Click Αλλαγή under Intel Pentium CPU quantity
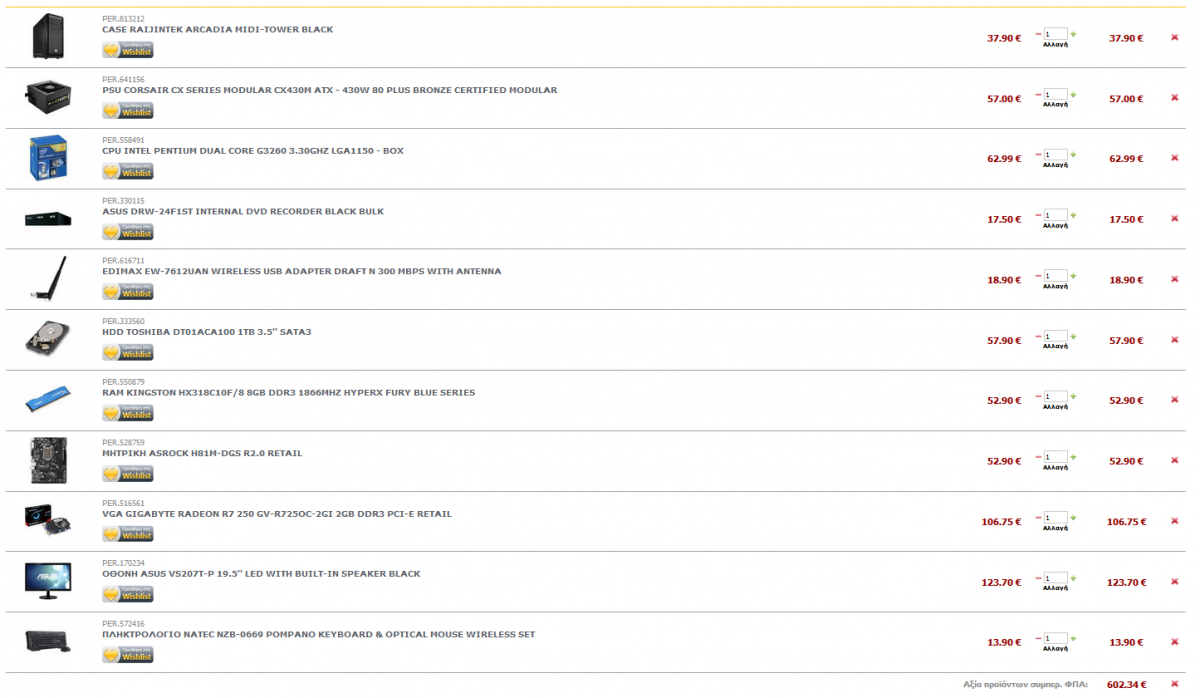 (x=1055, y=165)
